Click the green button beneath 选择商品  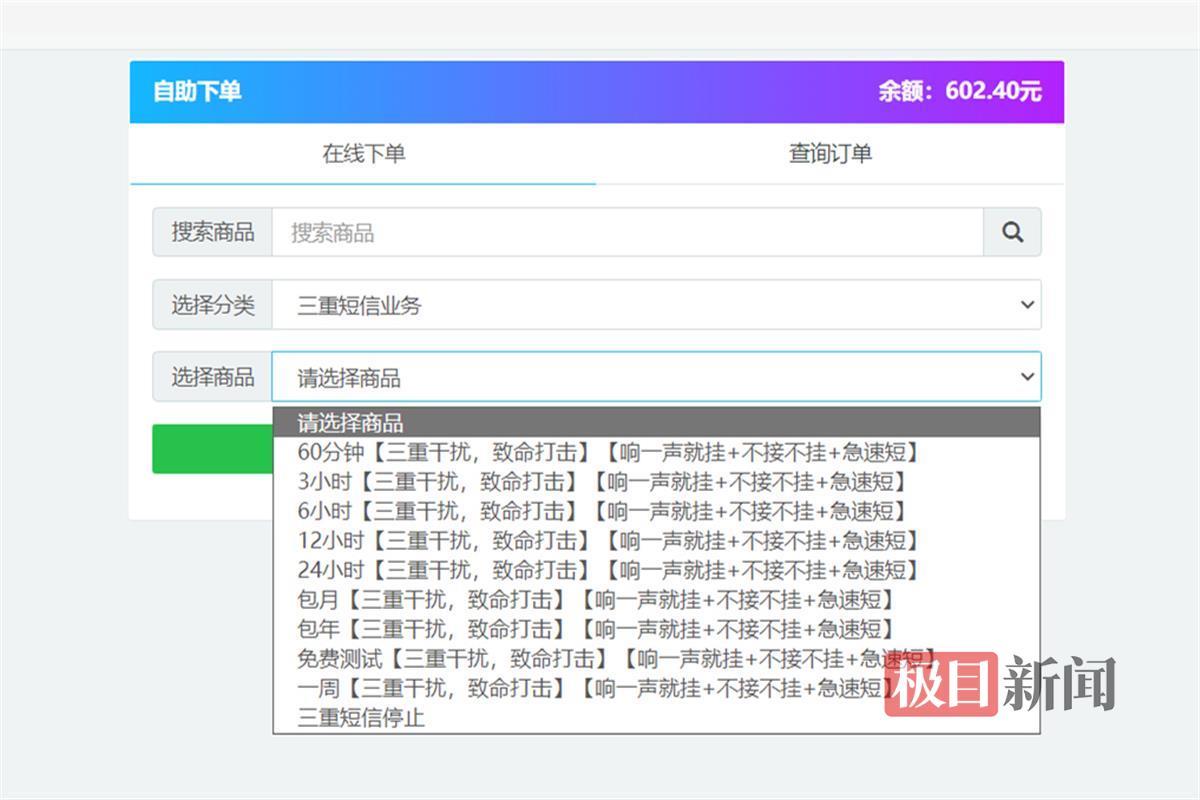[x=212, y=449]
